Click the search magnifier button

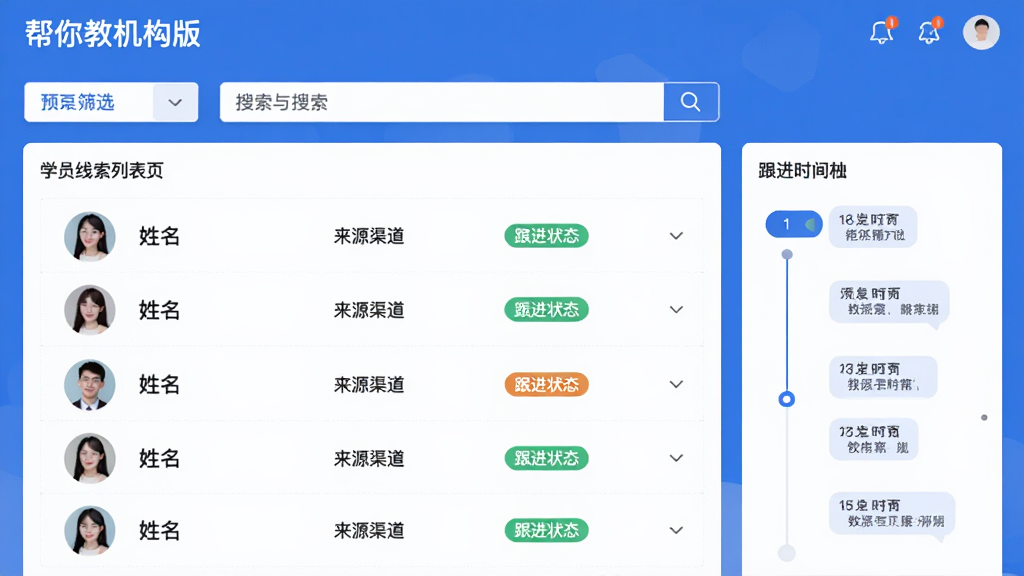(691, 102)
